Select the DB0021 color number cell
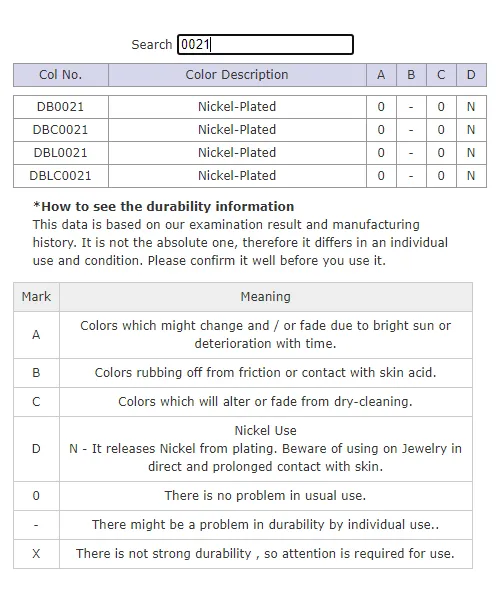 [61, 107]
